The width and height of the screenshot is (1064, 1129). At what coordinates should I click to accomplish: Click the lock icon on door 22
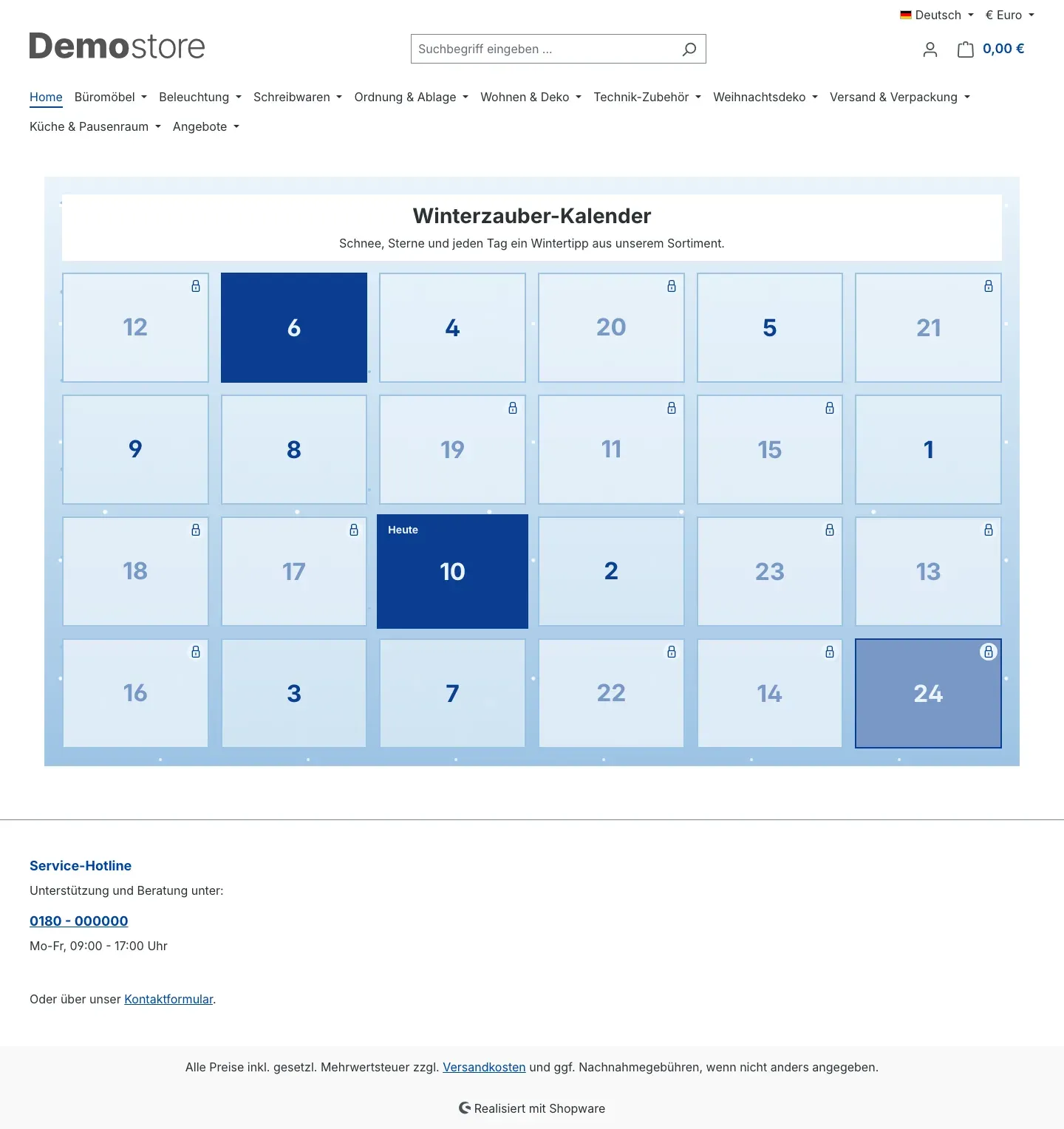(672, 652)
